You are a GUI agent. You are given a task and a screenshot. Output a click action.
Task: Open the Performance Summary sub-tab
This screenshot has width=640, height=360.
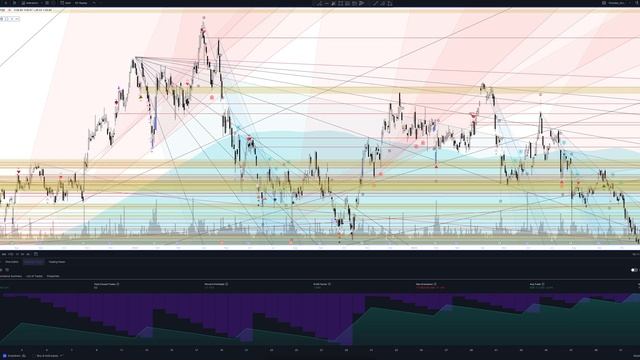coord(11,276)
